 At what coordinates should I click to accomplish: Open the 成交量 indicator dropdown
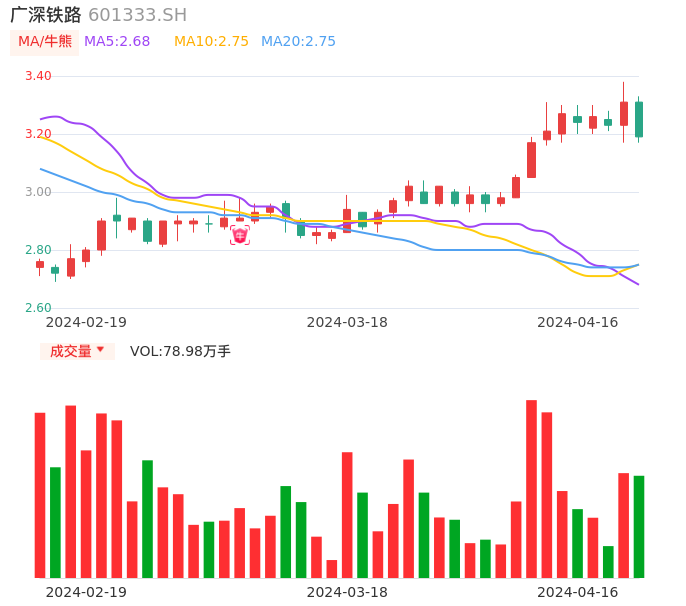click(x=77, y=351)
